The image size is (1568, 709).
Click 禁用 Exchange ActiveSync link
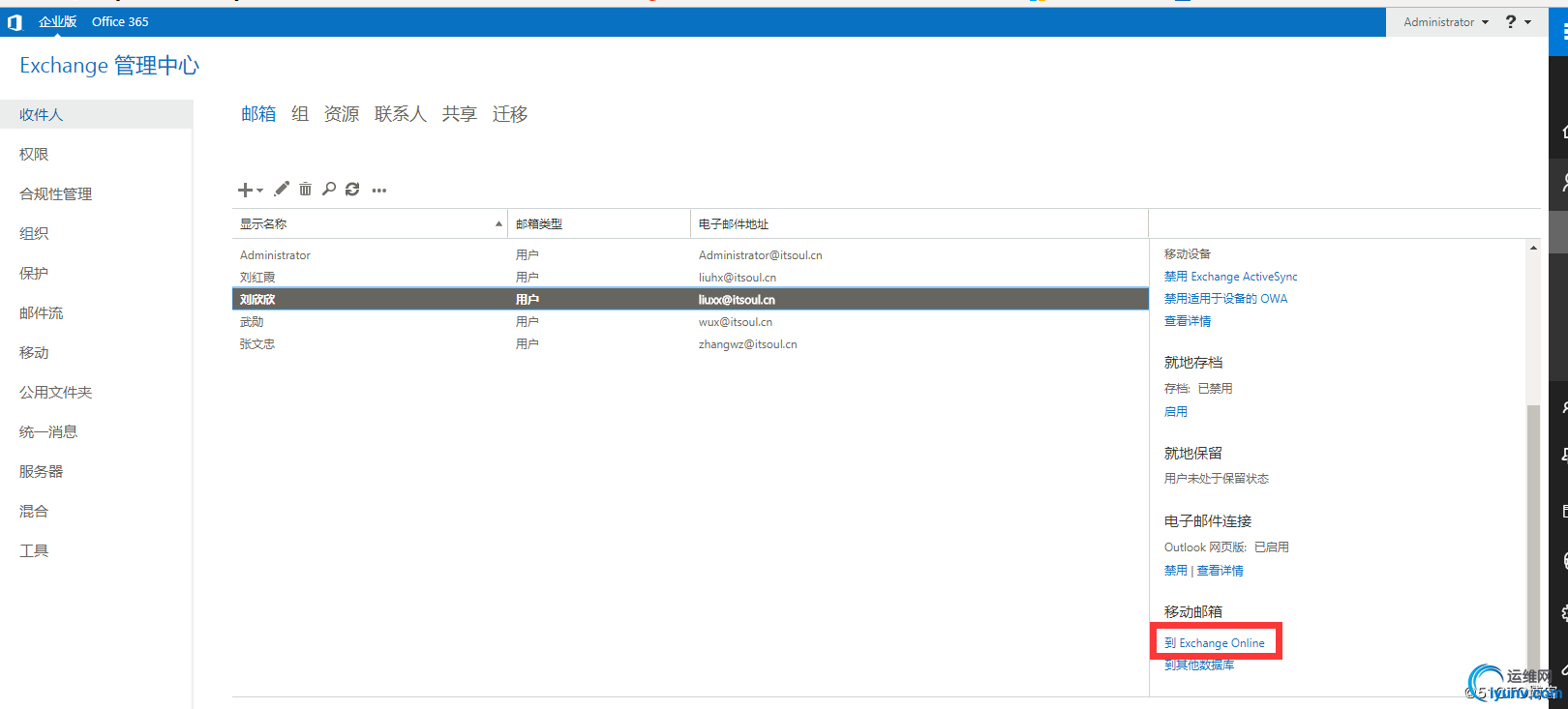[1230, 277]
